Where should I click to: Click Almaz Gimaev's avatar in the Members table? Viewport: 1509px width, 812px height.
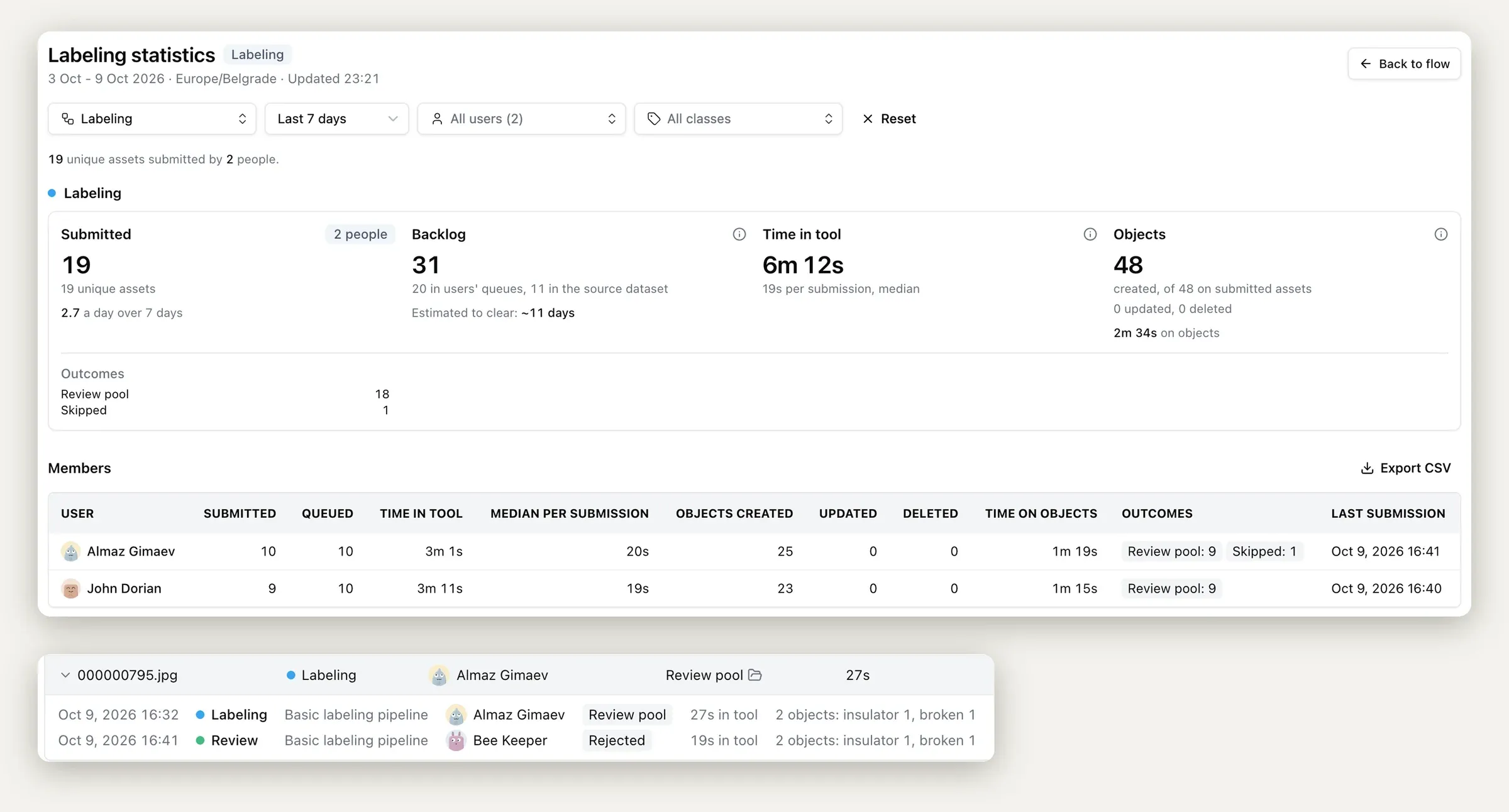click(x=71, y=552)
